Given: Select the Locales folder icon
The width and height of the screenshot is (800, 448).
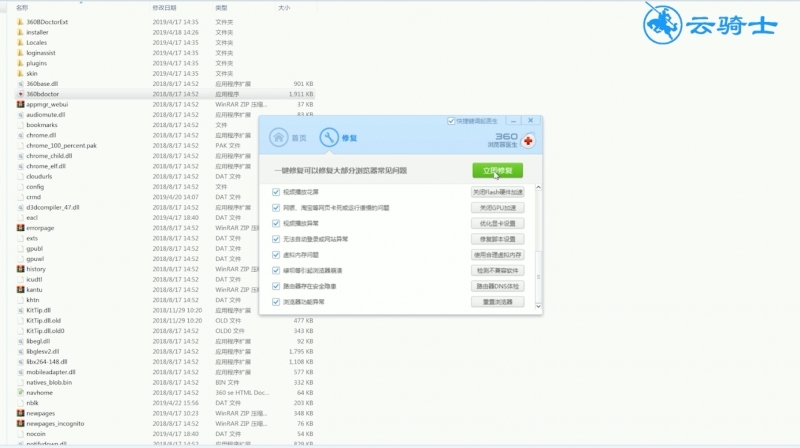Looking at the screenshot, I should click(20, 42).
